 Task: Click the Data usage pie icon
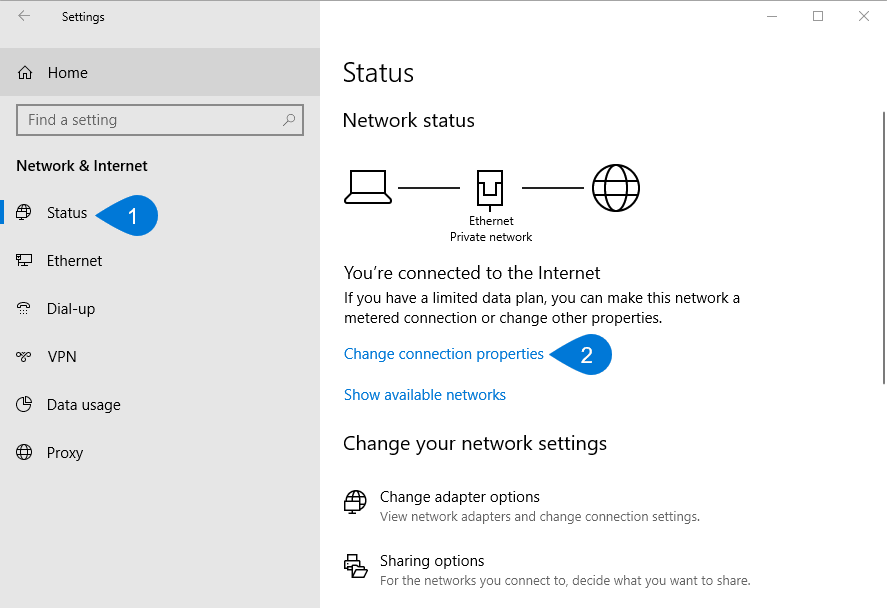coord(24,404)
